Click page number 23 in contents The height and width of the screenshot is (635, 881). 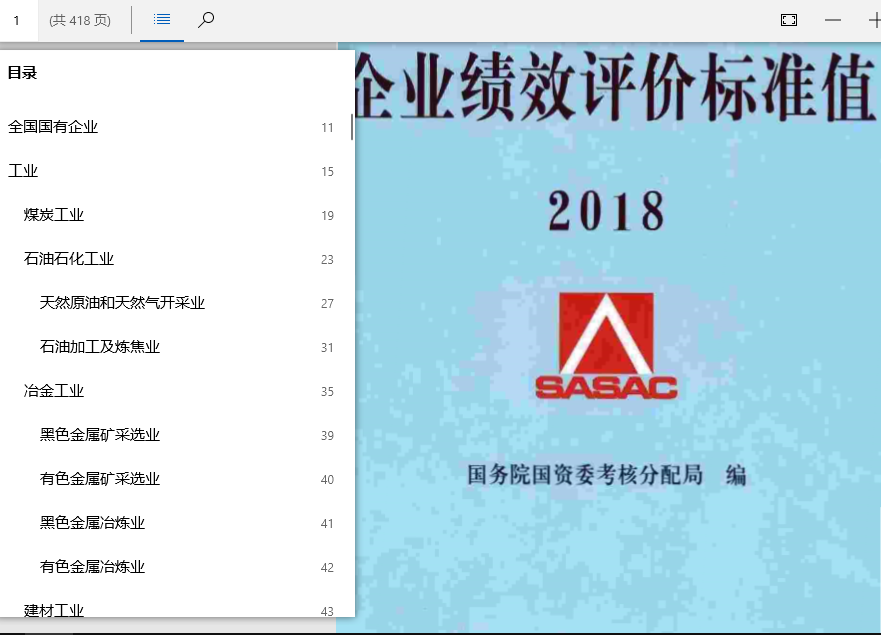(328, 260)
